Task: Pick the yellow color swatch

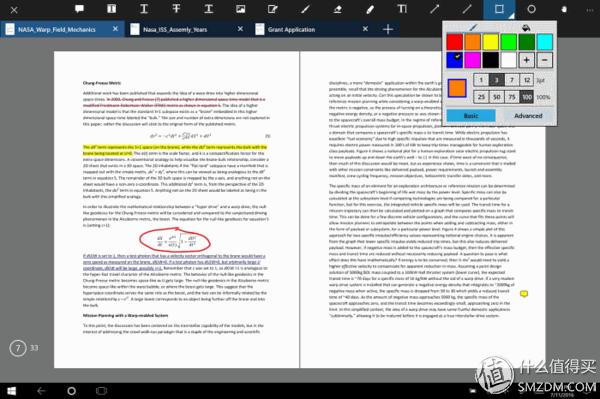Action: [491, 42]
